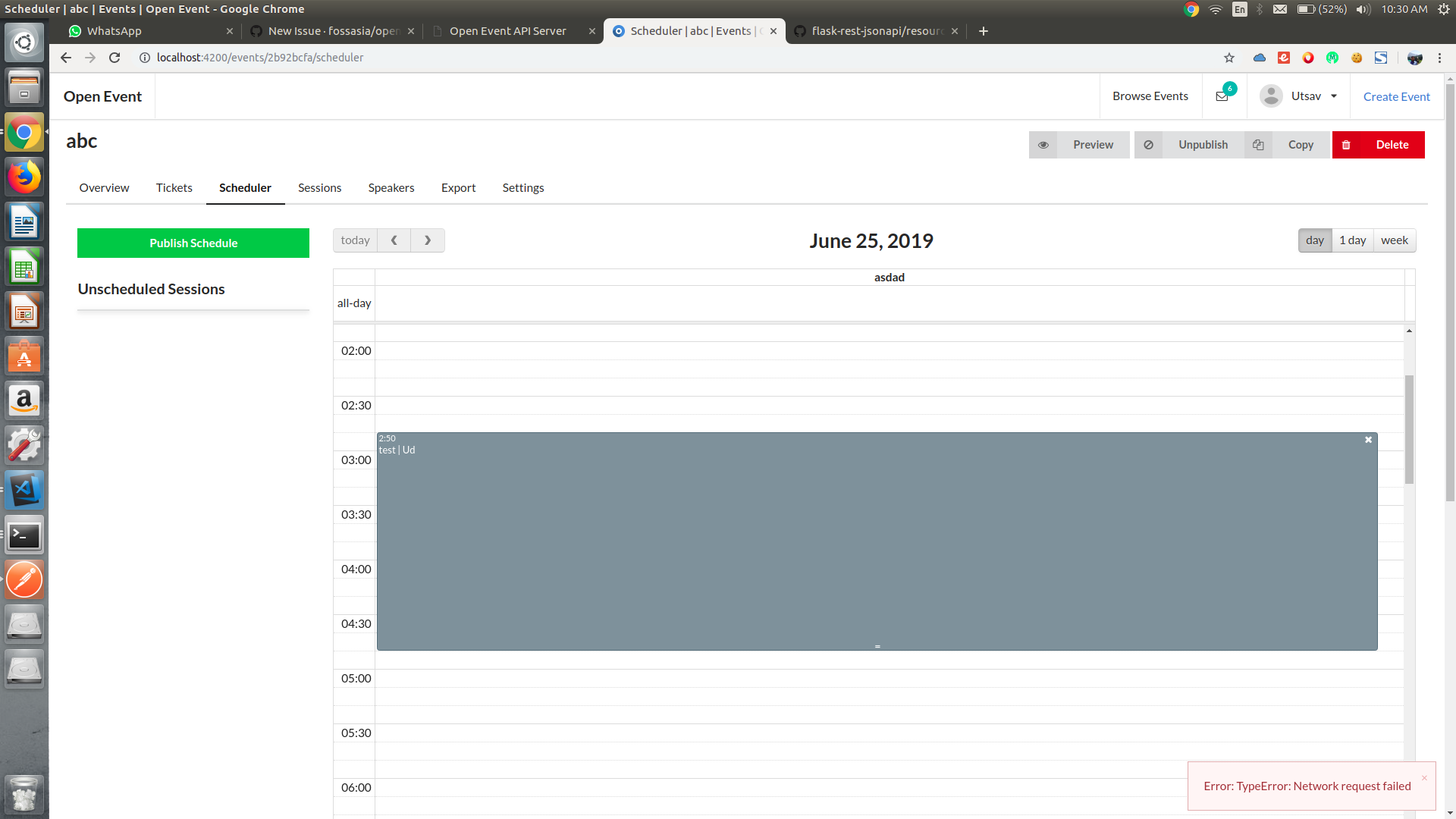Unpublish the abc event
The height and width of the screenshot is (819, 1456).
(1189, 145)
